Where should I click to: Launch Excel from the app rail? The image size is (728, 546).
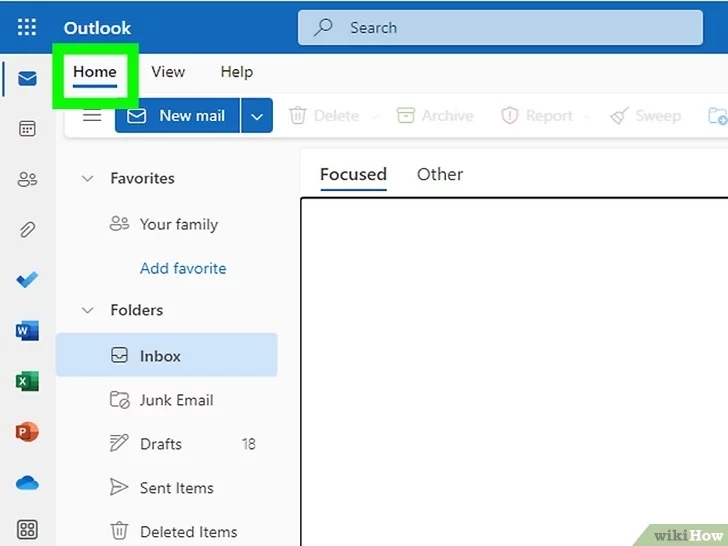(x=27, y=381)
